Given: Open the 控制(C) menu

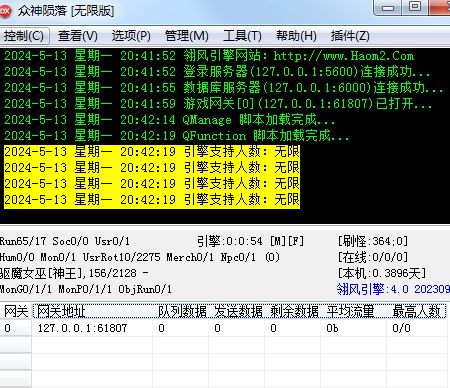Looking at the screenshot, I should tap(24, 36).
